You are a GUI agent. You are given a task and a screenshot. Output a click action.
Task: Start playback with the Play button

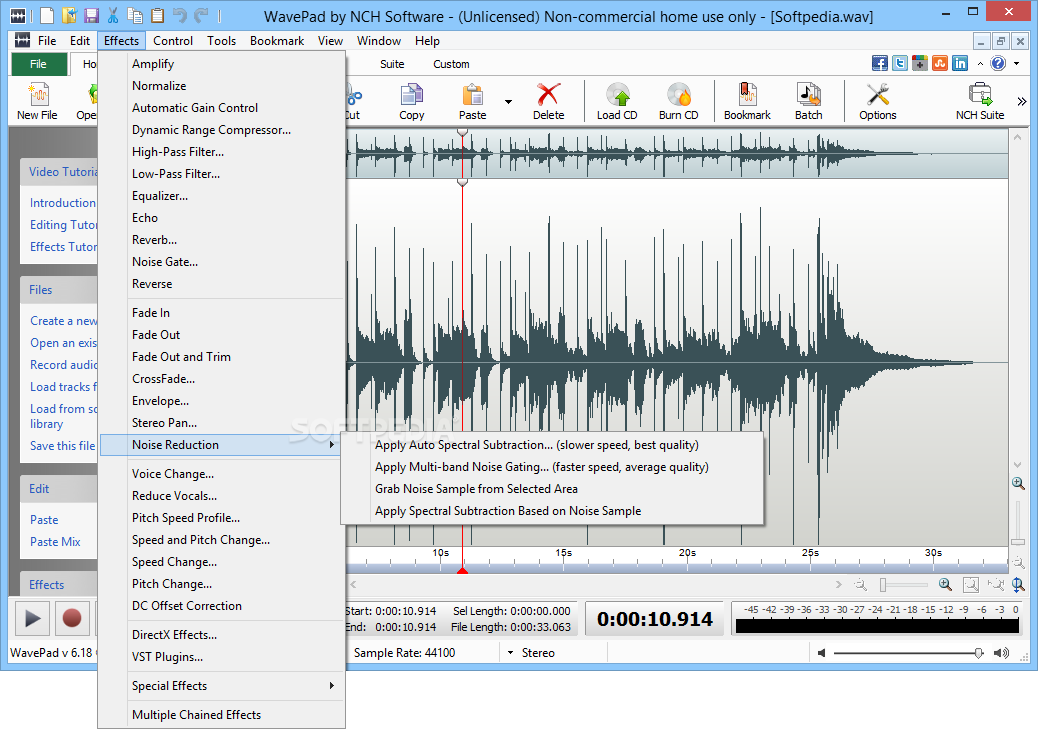[30, 618]
